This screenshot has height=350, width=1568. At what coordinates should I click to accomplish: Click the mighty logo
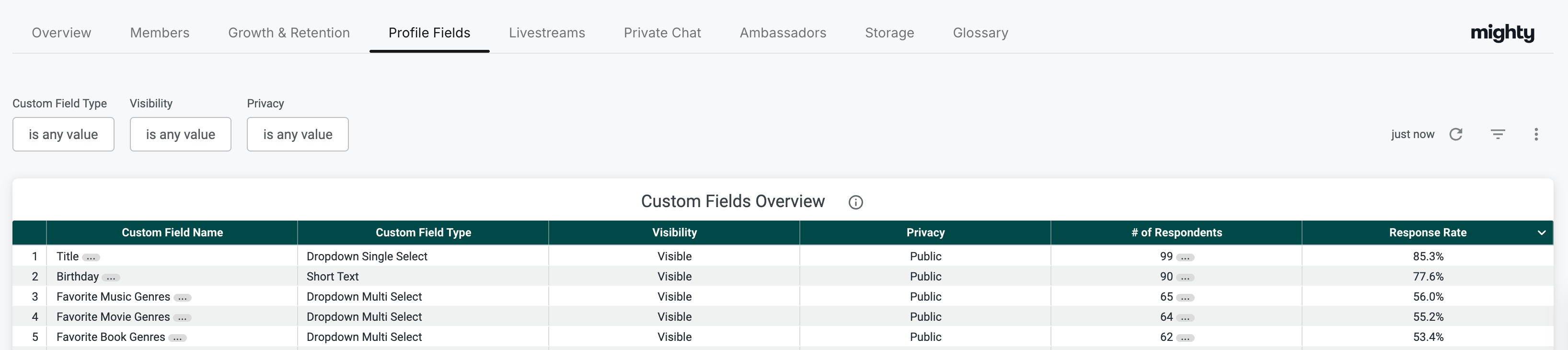pos(1502,33)
